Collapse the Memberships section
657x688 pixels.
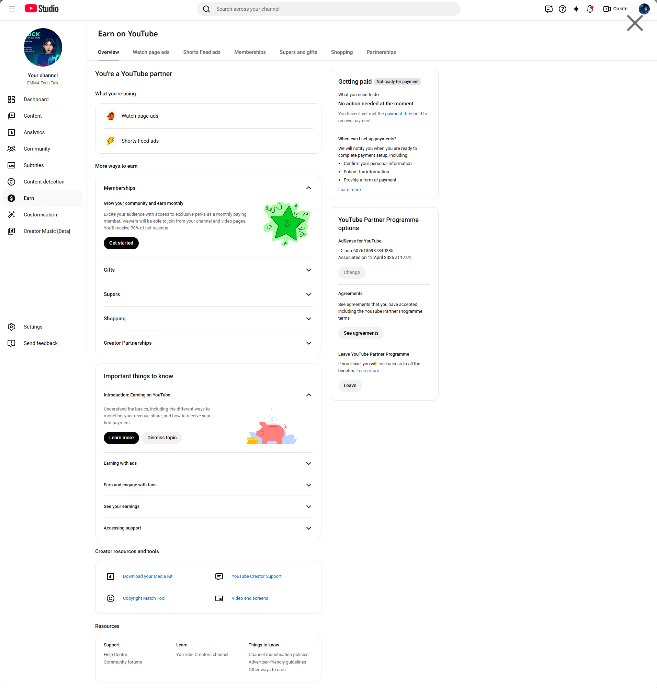[309, 188]
